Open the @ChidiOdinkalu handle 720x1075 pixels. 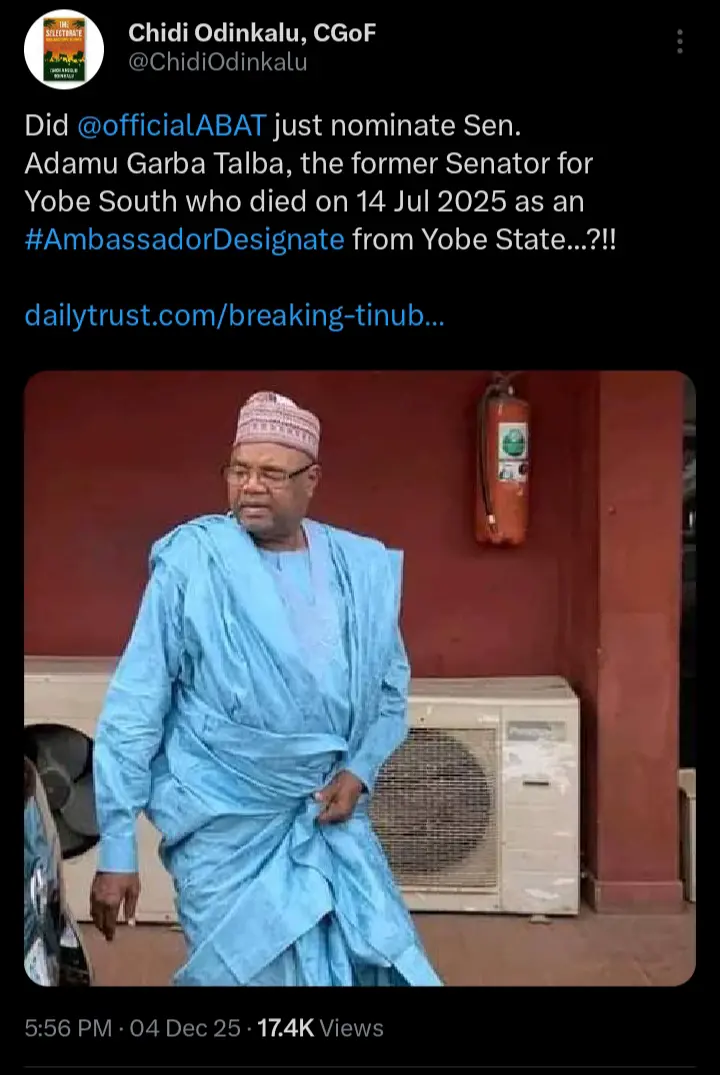pyautogui.click(x=217, y=62)
